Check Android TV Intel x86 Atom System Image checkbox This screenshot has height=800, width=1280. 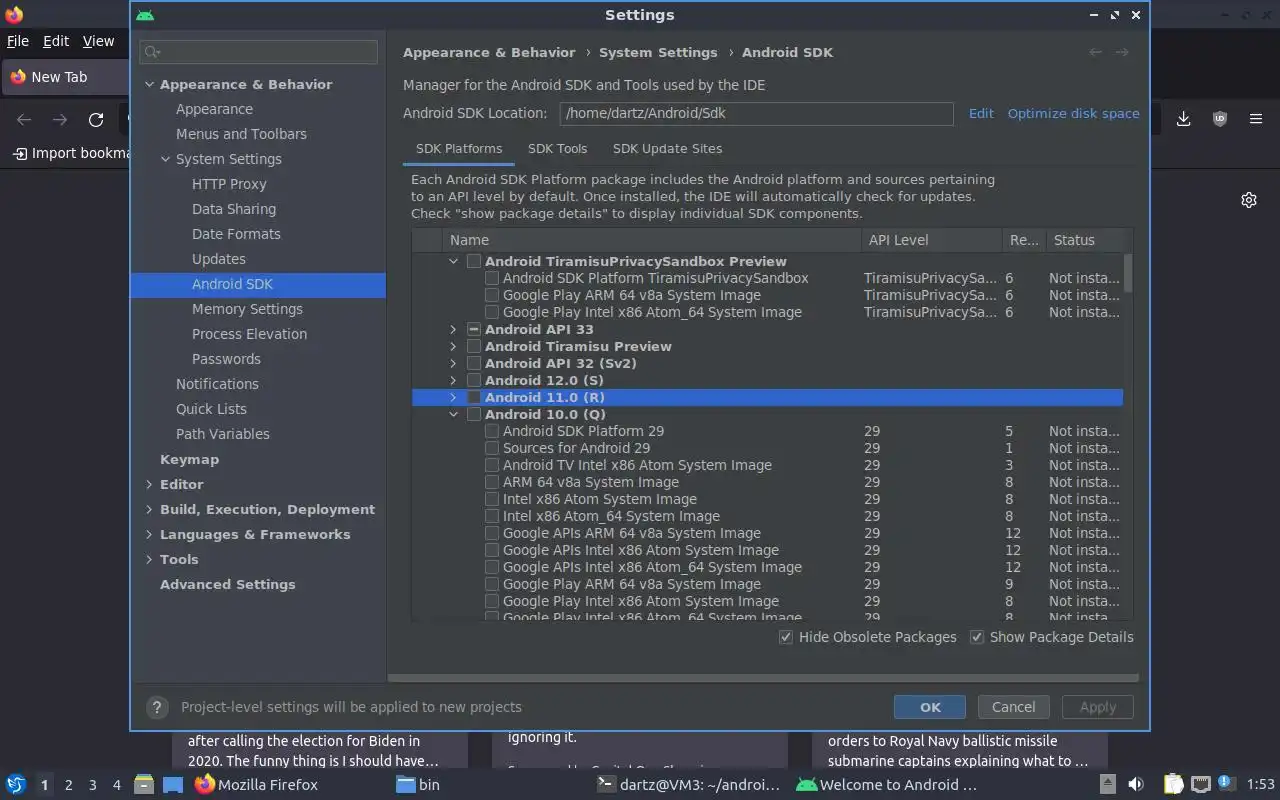(492, 466)
